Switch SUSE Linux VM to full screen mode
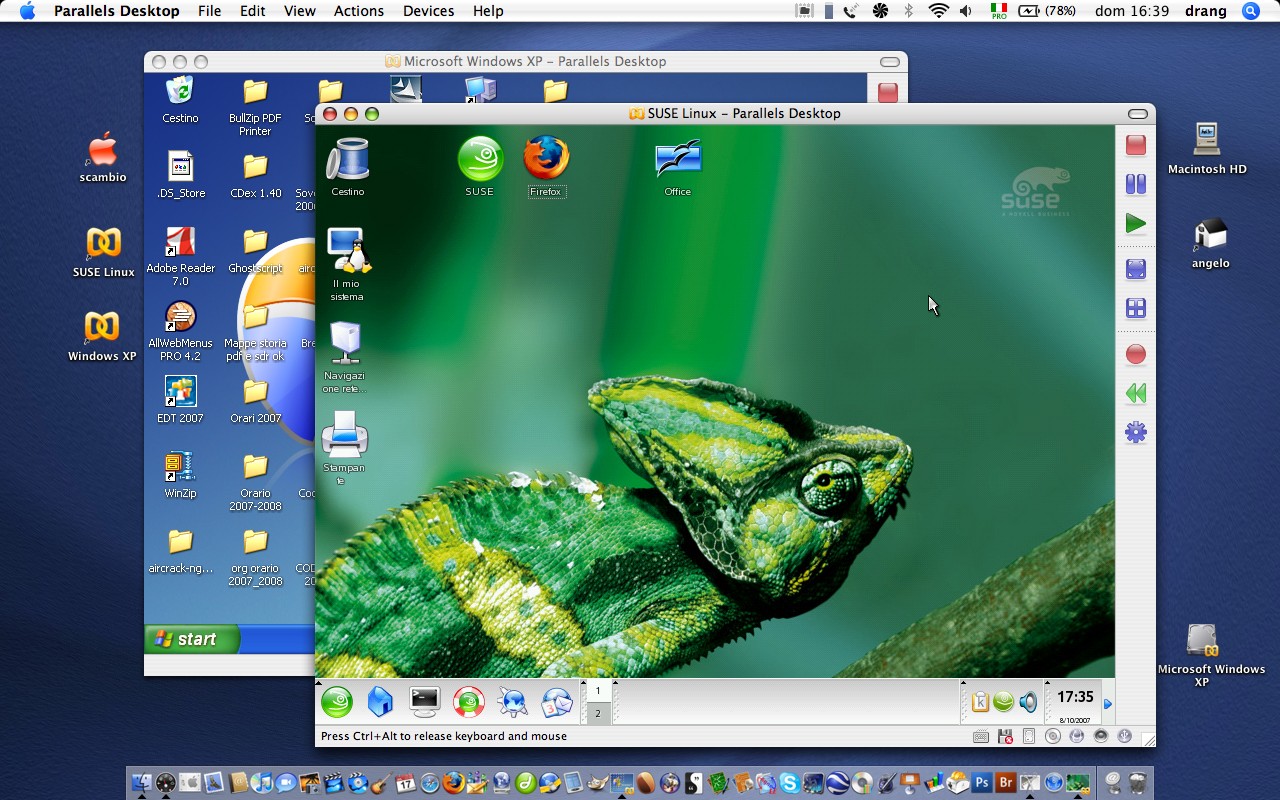Image resolution: width=1280 pixels, height=800 pixels. (1135, 269)
